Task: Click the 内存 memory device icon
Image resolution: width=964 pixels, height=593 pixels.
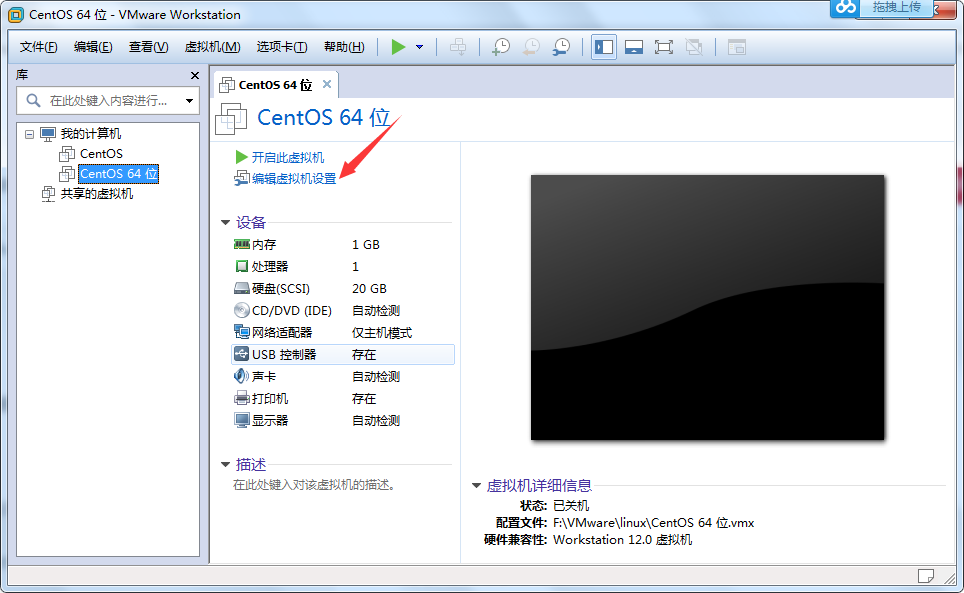Action: [x=240, y=244]
